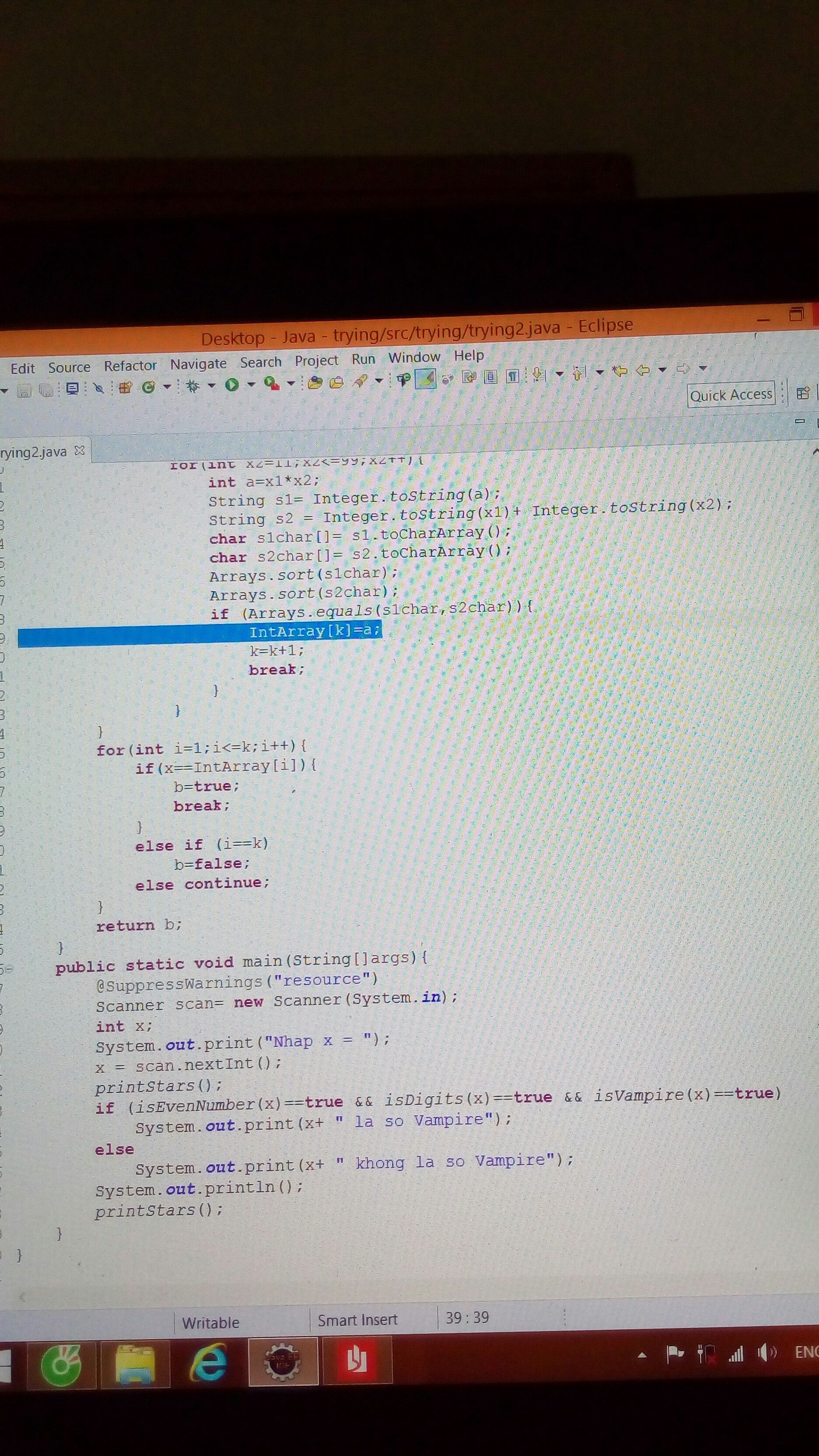Click the 39 : 39 cursor position indicator

[x=467, y=1318]
